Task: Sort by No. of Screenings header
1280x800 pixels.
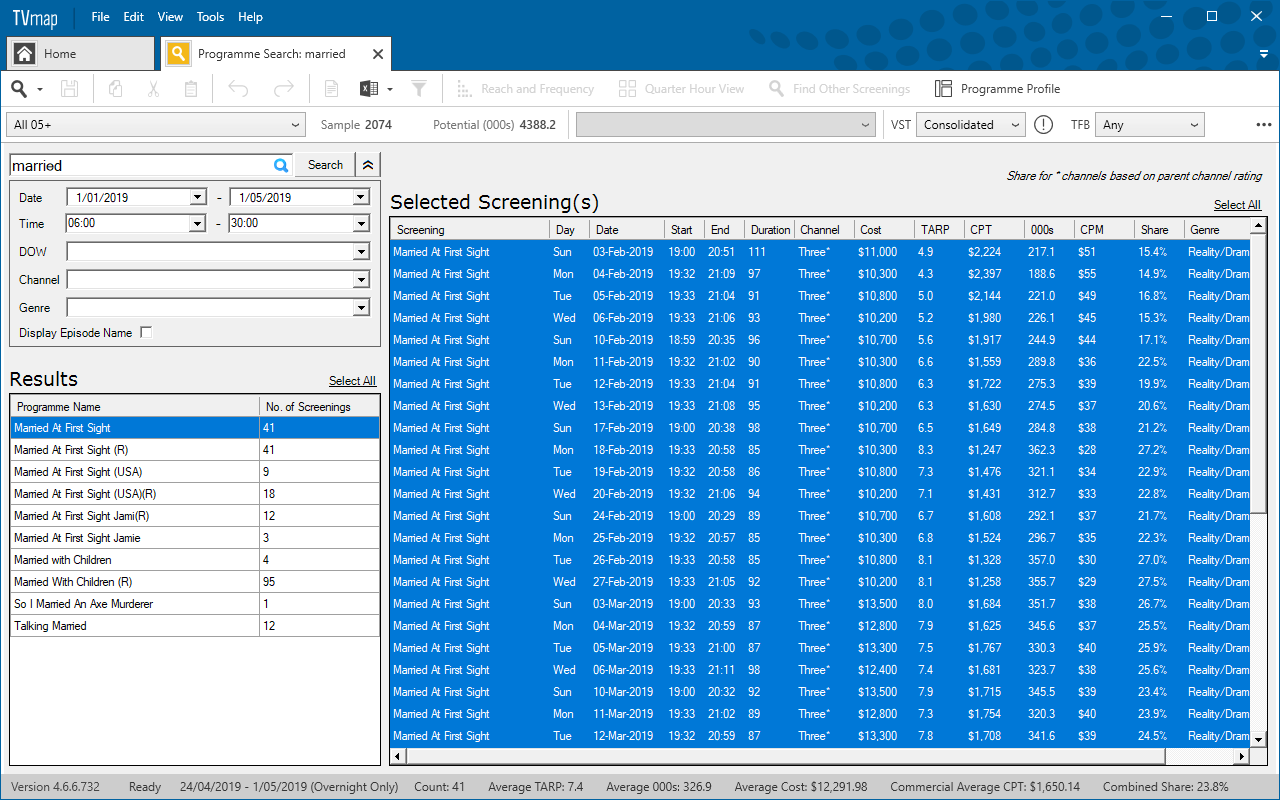Action: [319, 407]
